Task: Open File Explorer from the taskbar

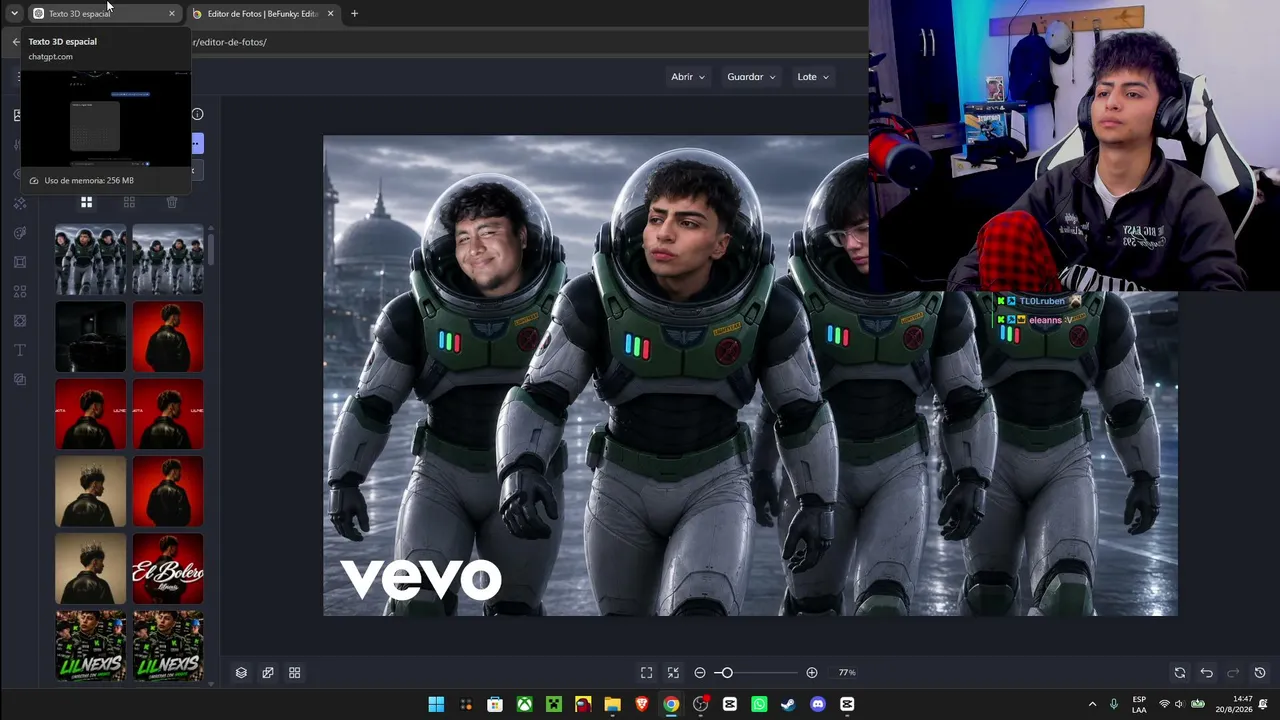Action: (x=612, y=704)
